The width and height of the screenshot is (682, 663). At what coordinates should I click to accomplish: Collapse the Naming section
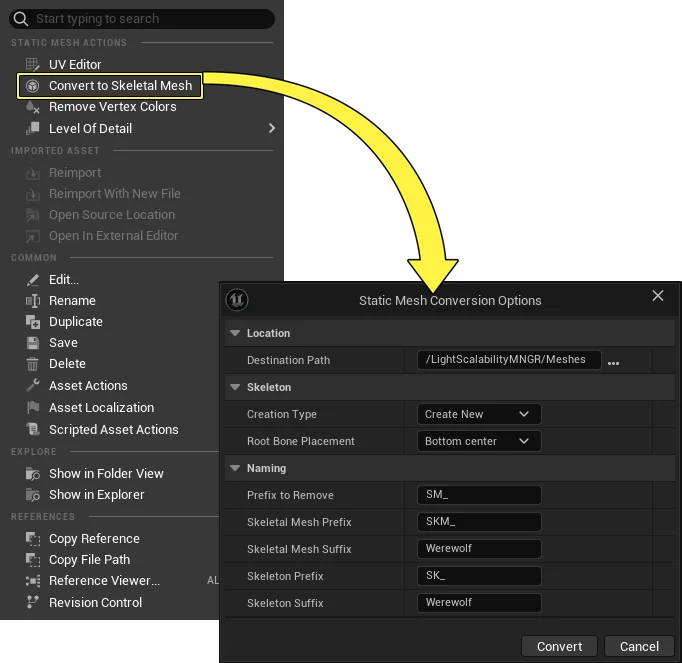[235, 468]
